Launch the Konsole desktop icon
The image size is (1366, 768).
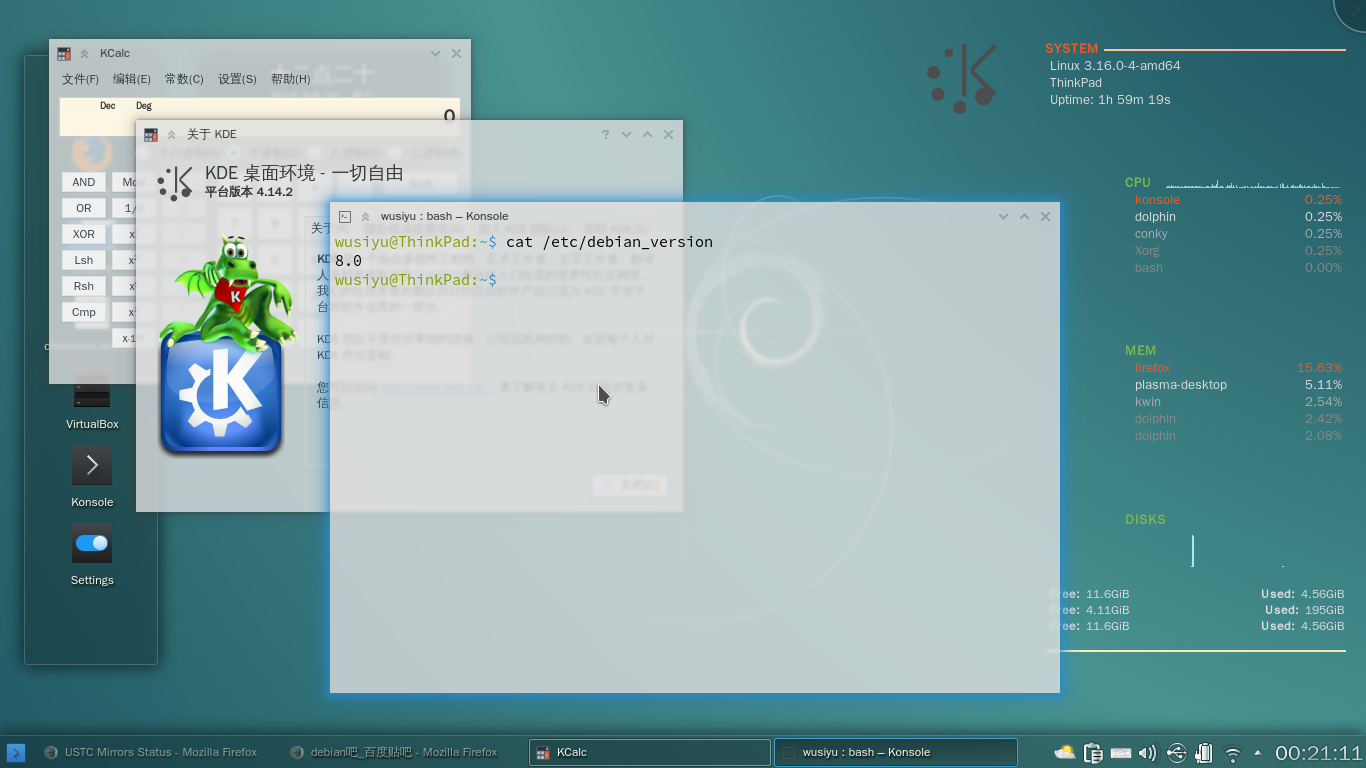(92, 477)
